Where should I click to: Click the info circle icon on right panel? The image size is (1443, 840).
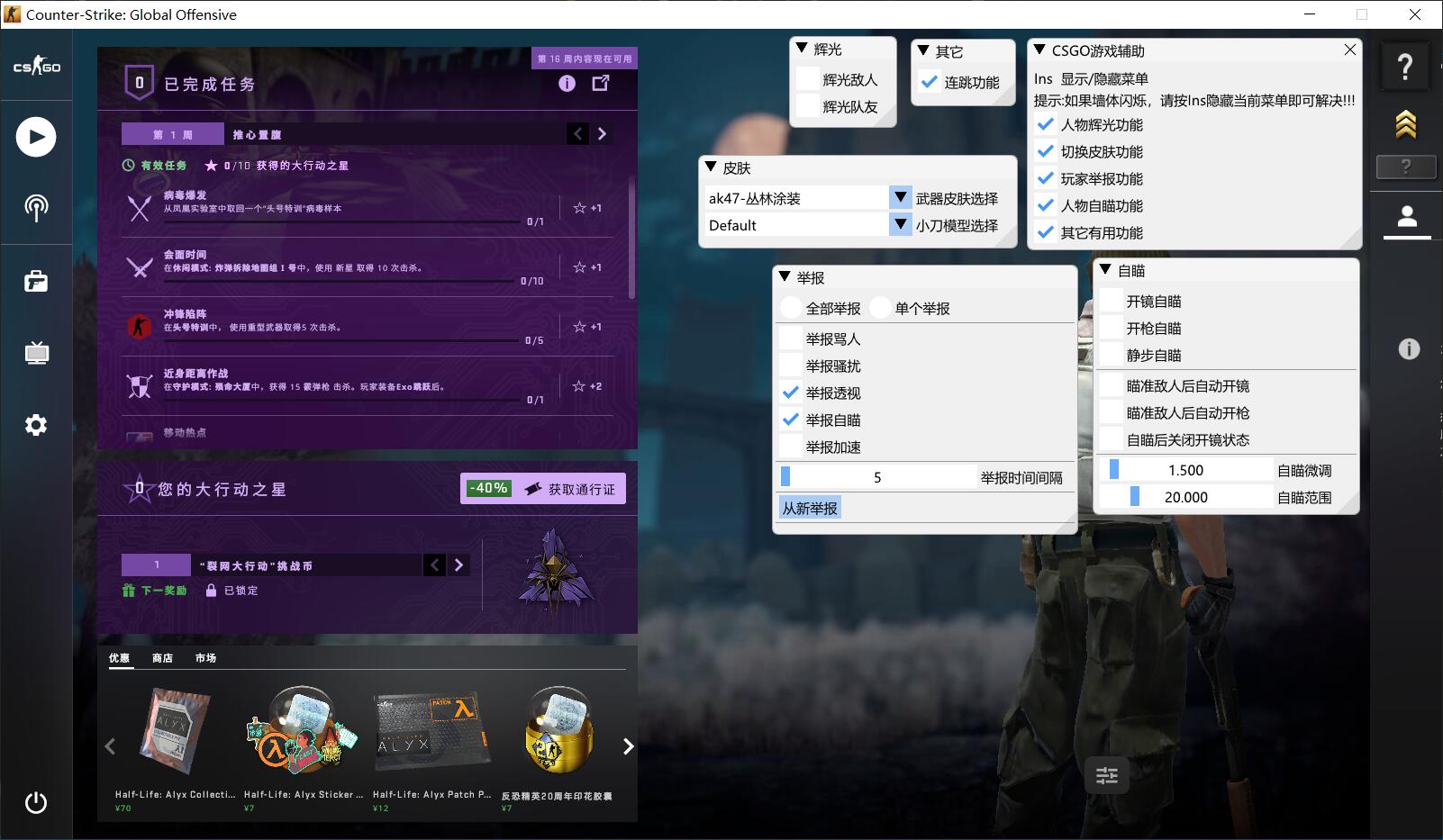pos(1409,349)
